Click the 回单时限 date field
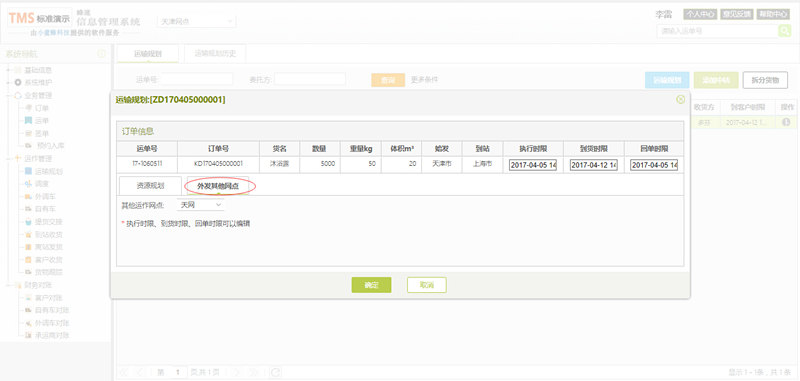The width and height of the screenshot is (800, 381). pos(654,165)
